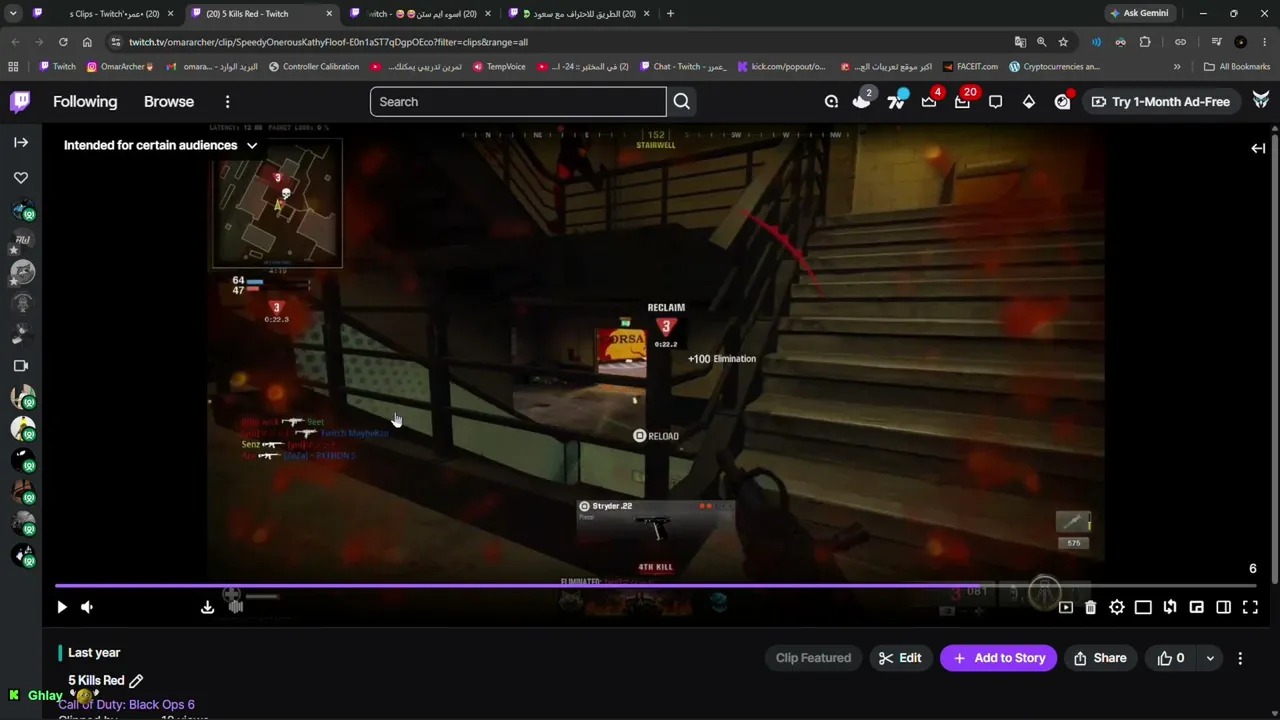Screen dimensions: 1280x720
Task: Open the clip more options menu
Action: (1240, 658)
